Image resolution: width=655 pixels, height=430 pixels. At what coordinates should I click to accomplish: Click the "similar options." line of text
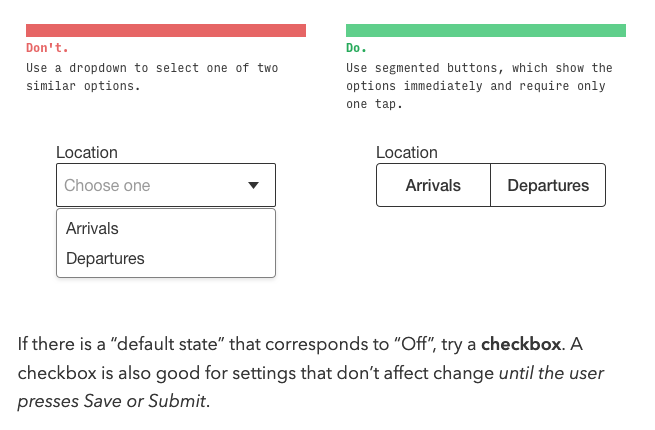coord(83,86)
